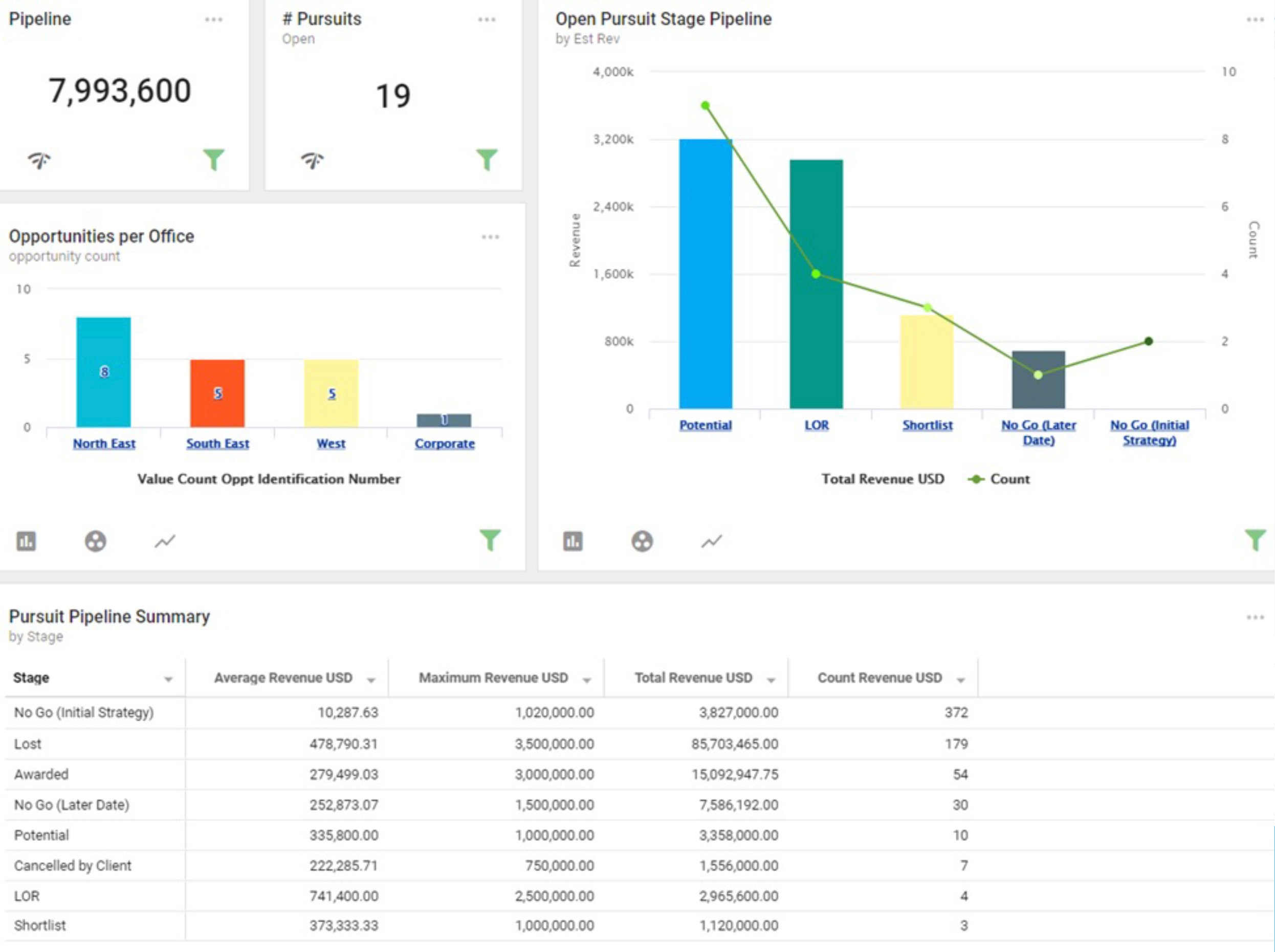The image size is (1275, 952).
Task: Open Total Revenue USD column dropdown
Action: tap(771, 680)
